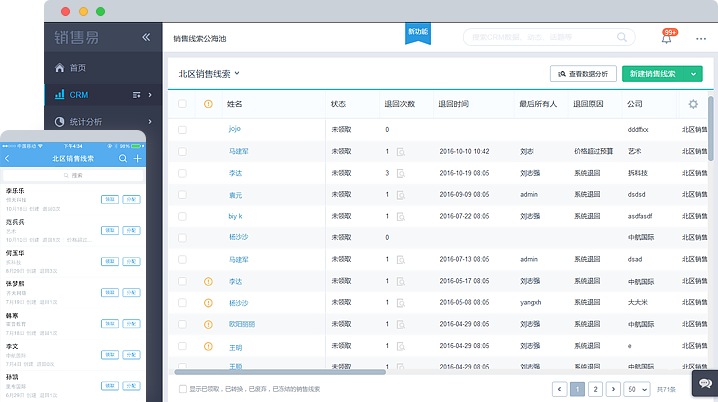Click warning icon in 欧阳丽丽 row
The width and height of the screenshot is (718, 402).
click(208, 324)
